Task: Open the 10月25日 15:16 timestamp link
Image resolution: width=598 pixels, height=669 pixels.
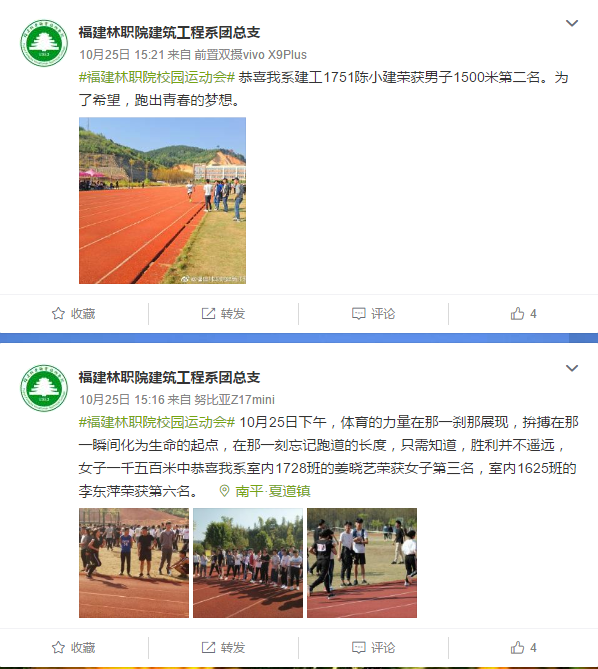Action: pos(122,399)
